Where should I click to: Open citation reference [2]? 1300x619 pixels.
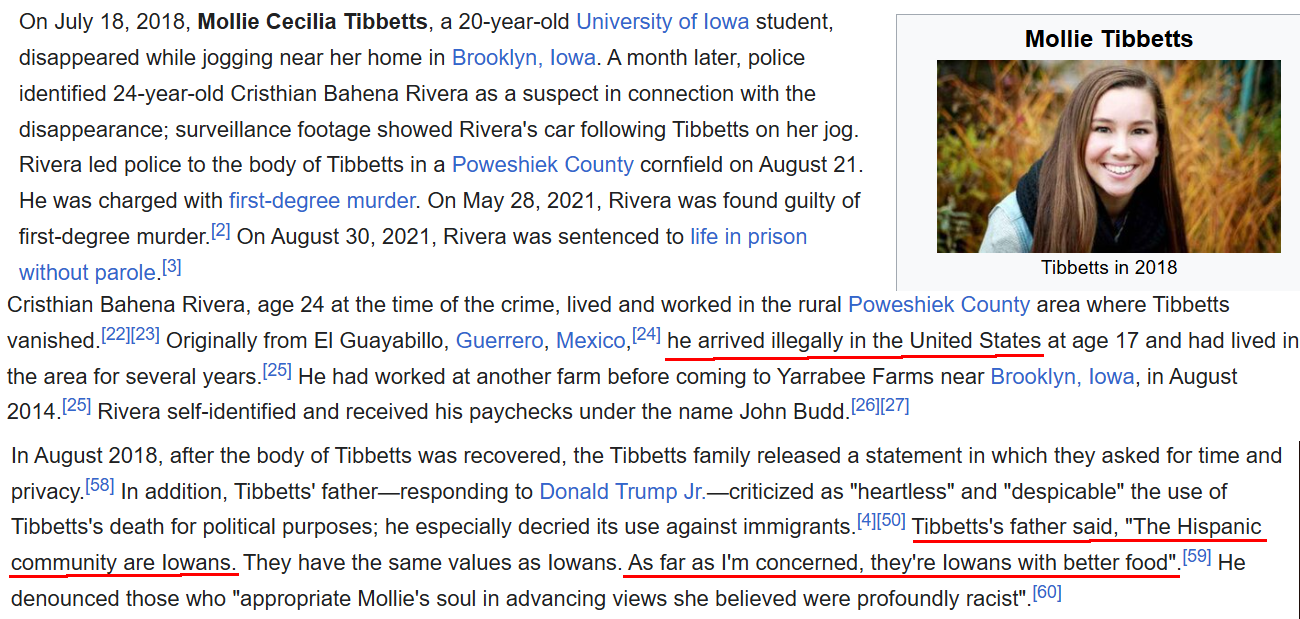coord(221,231)
